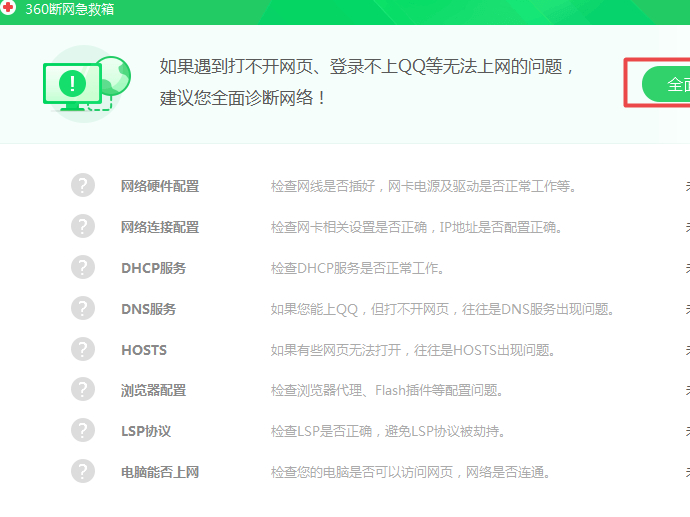This screenshot has height=517, width=690.
Task: Click the question mark icon beside DHCP服务
Action: coord(83,267)
